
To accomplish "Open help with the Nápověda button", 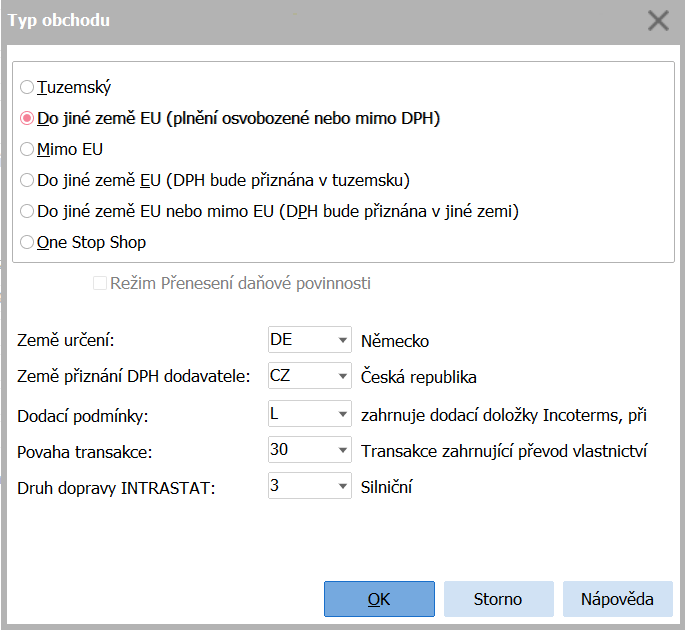I will coord(617,599).
